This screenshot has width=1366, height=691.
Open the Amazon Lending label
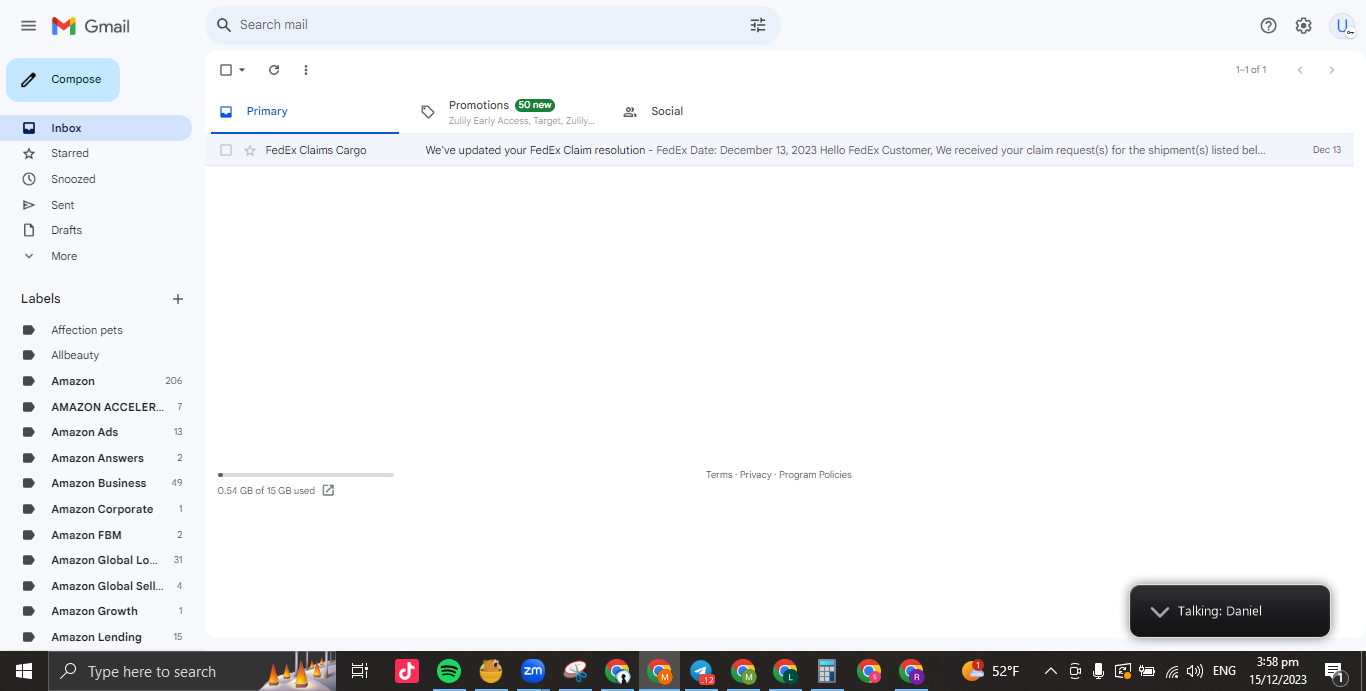click(x=96, y=637)
